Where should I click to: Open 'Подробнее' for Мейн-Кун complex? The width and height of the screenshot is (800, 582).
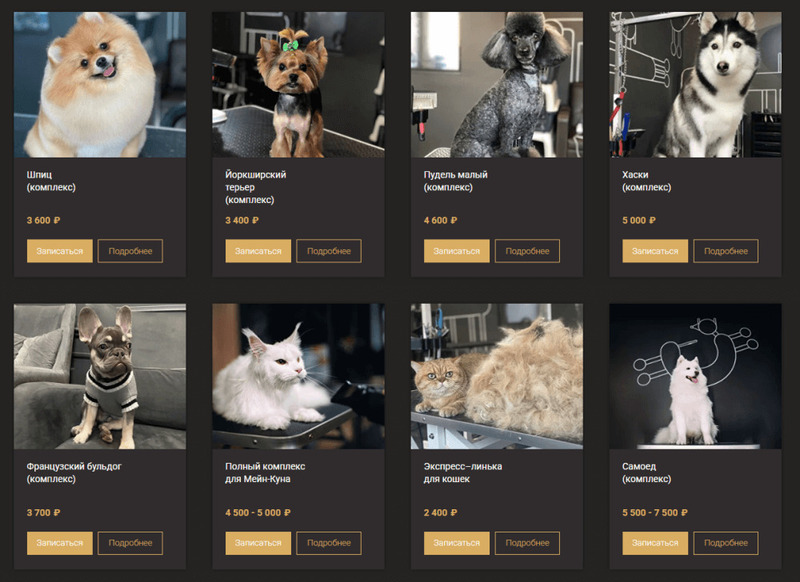point(329,543)
